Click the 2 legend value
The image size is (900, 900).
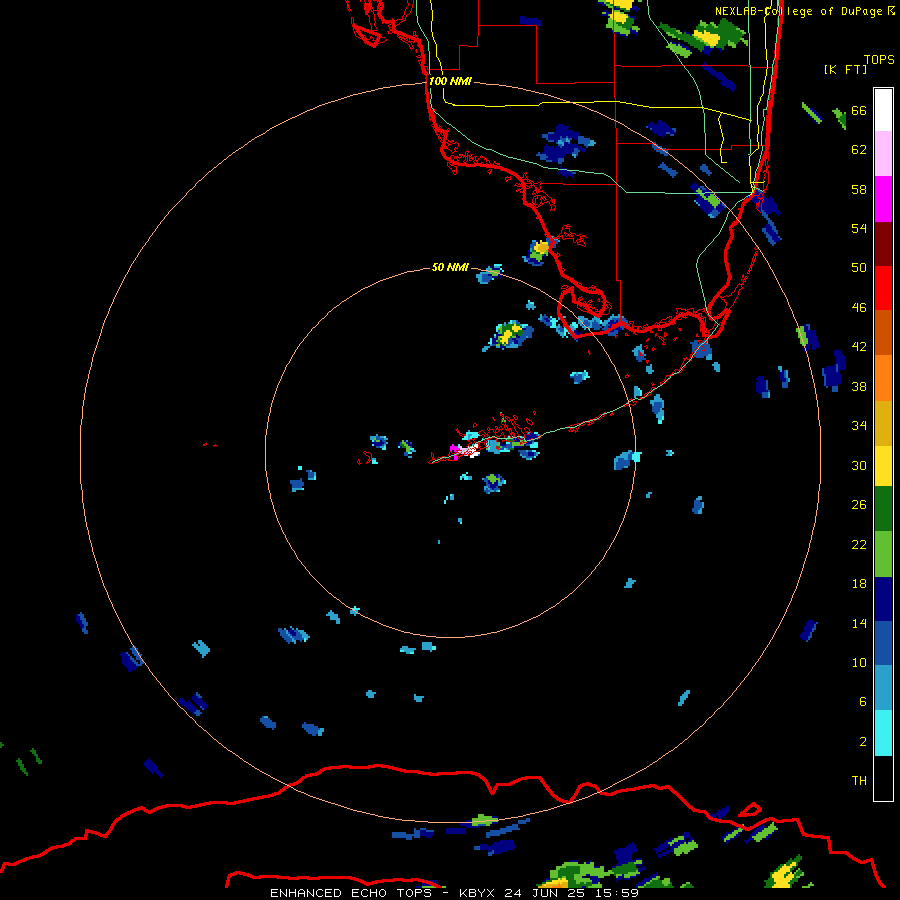coord(863,742)
